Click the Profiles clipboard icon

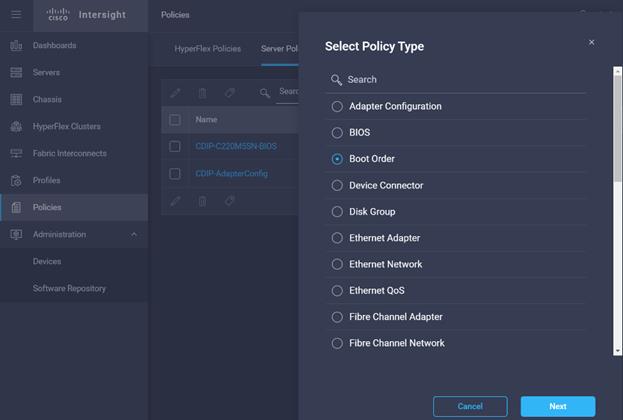point(16,180)
